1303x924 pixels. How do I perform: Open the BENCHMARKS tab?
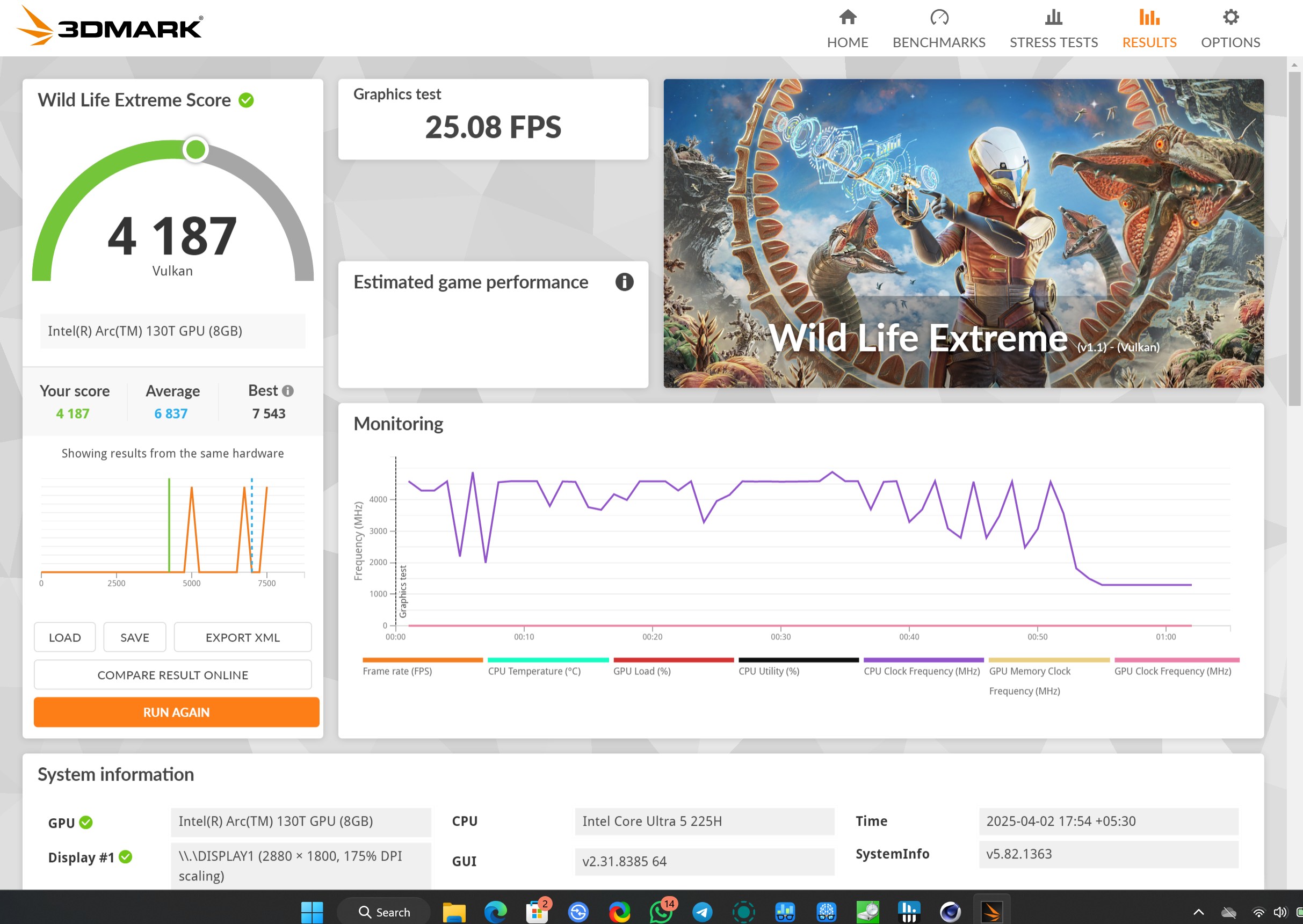click(939, 28)
